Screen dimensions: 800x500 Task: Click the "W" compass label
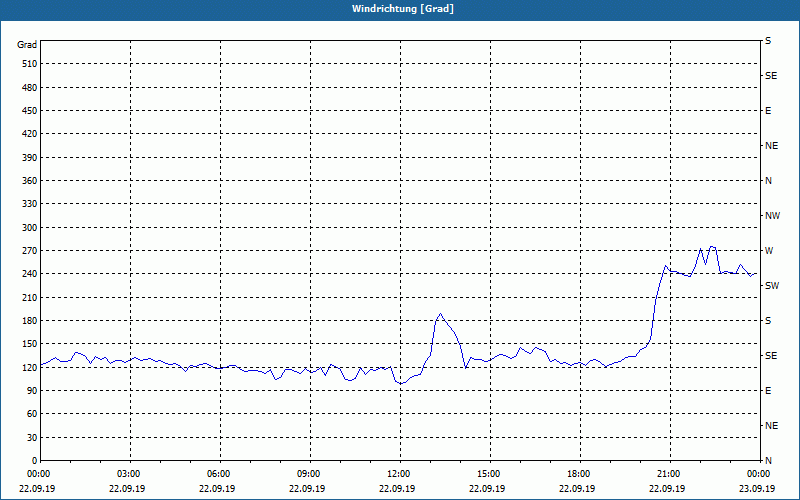point(769,251)
